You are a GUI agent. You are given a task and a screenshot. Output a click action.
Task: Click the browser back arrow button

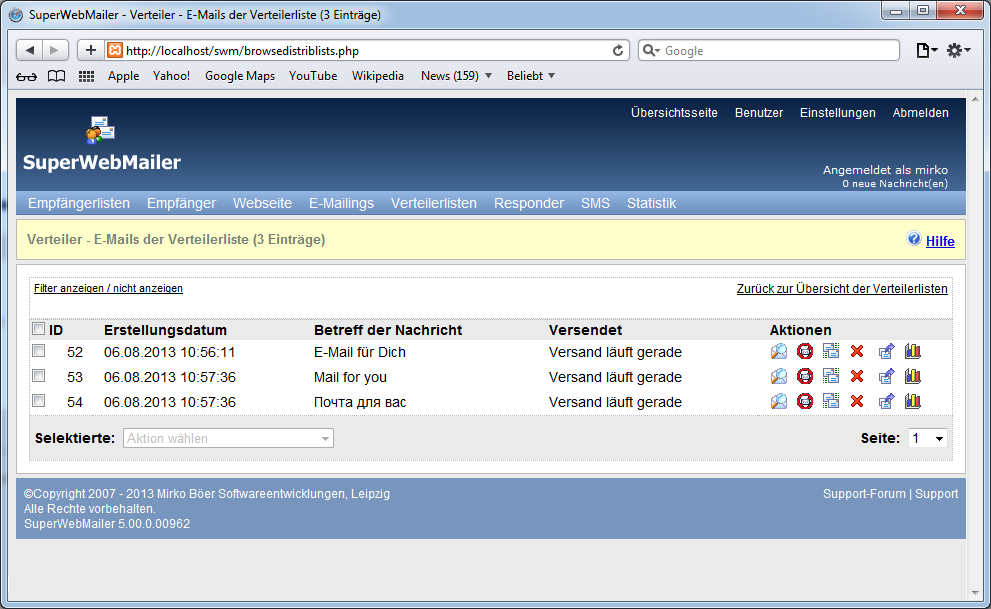coord(29,50)
